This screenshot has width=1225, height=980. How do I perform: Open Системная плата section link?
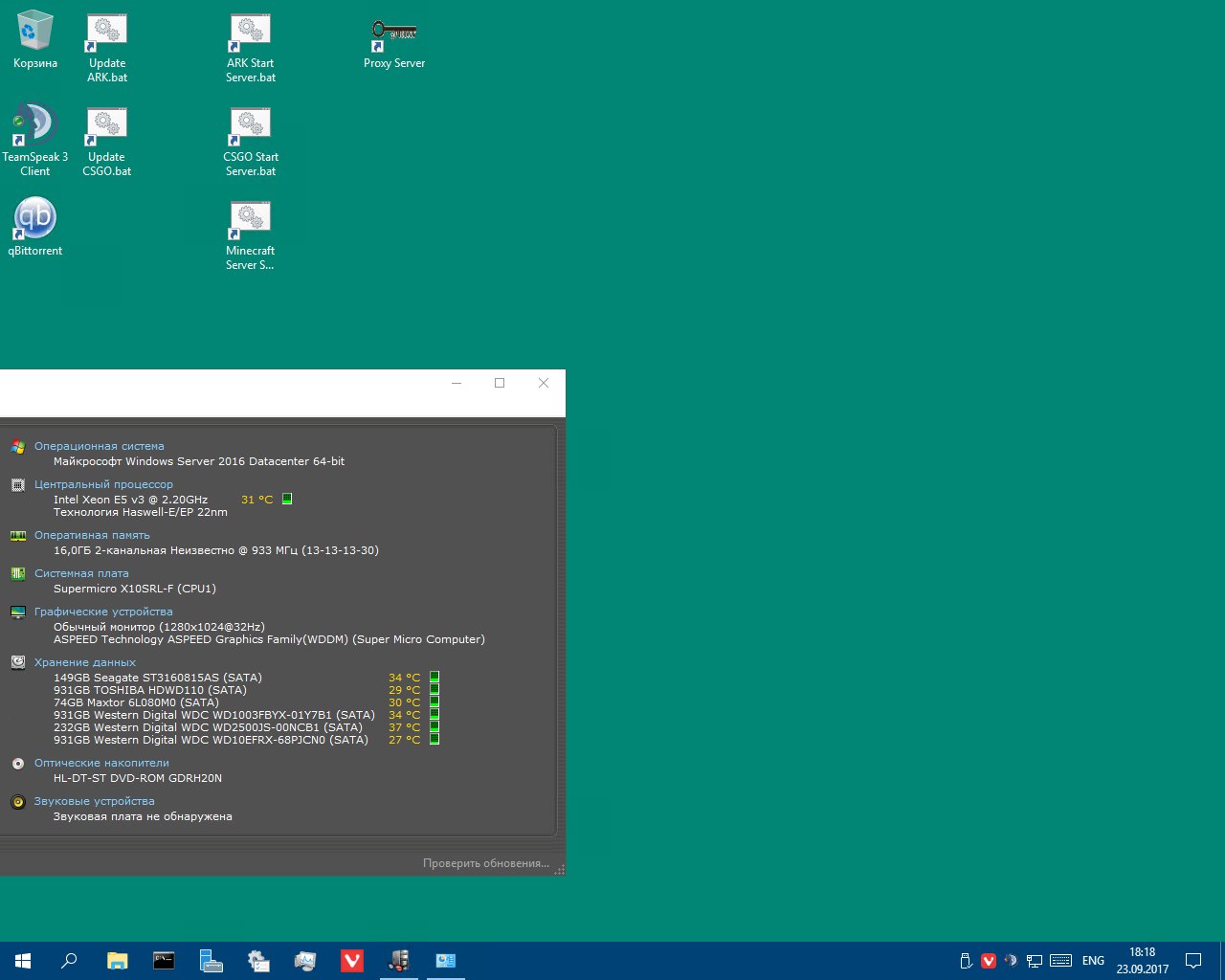pyautogui.click(x=81, y=573)
